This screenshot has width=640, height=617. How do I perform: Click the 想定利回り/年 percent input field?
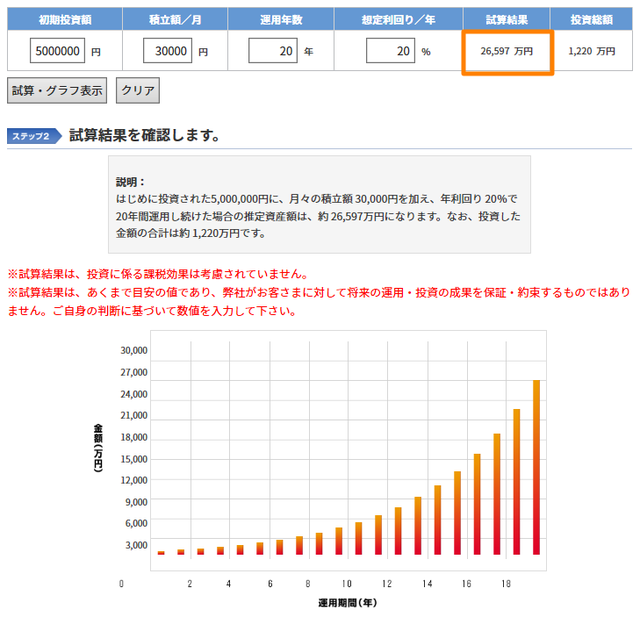coord(390,51)
